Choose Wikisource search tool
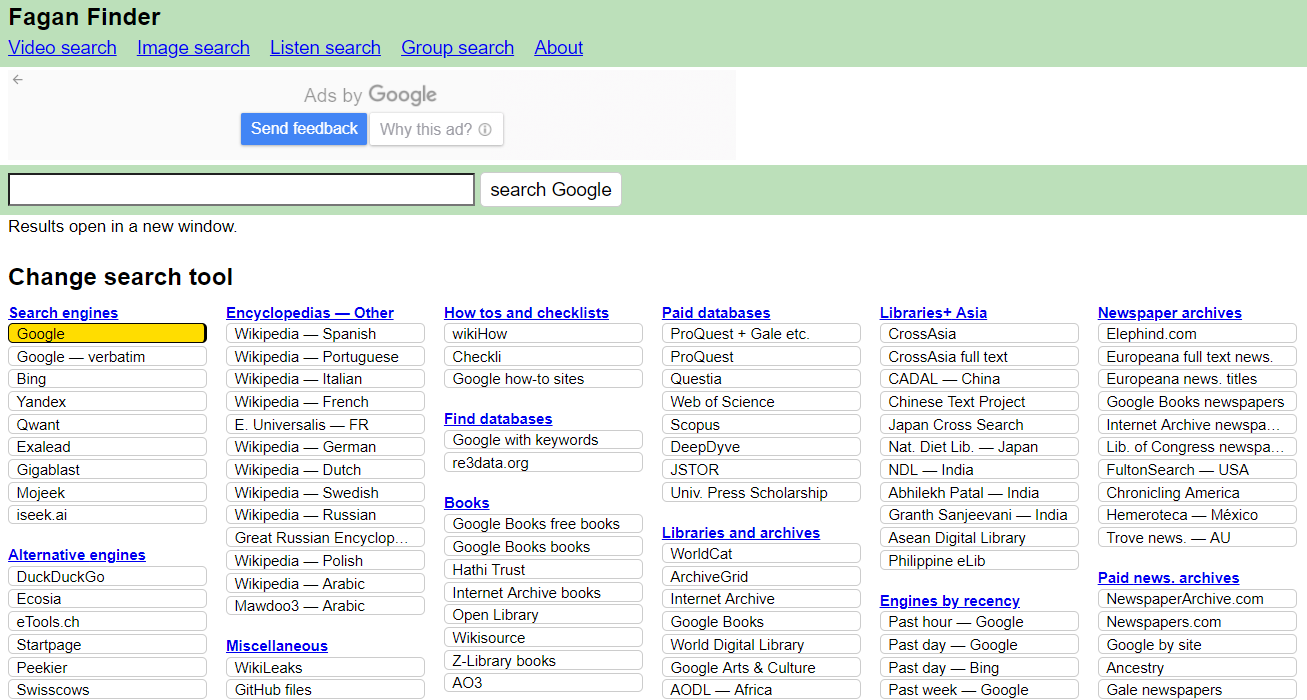 (543, 638)
